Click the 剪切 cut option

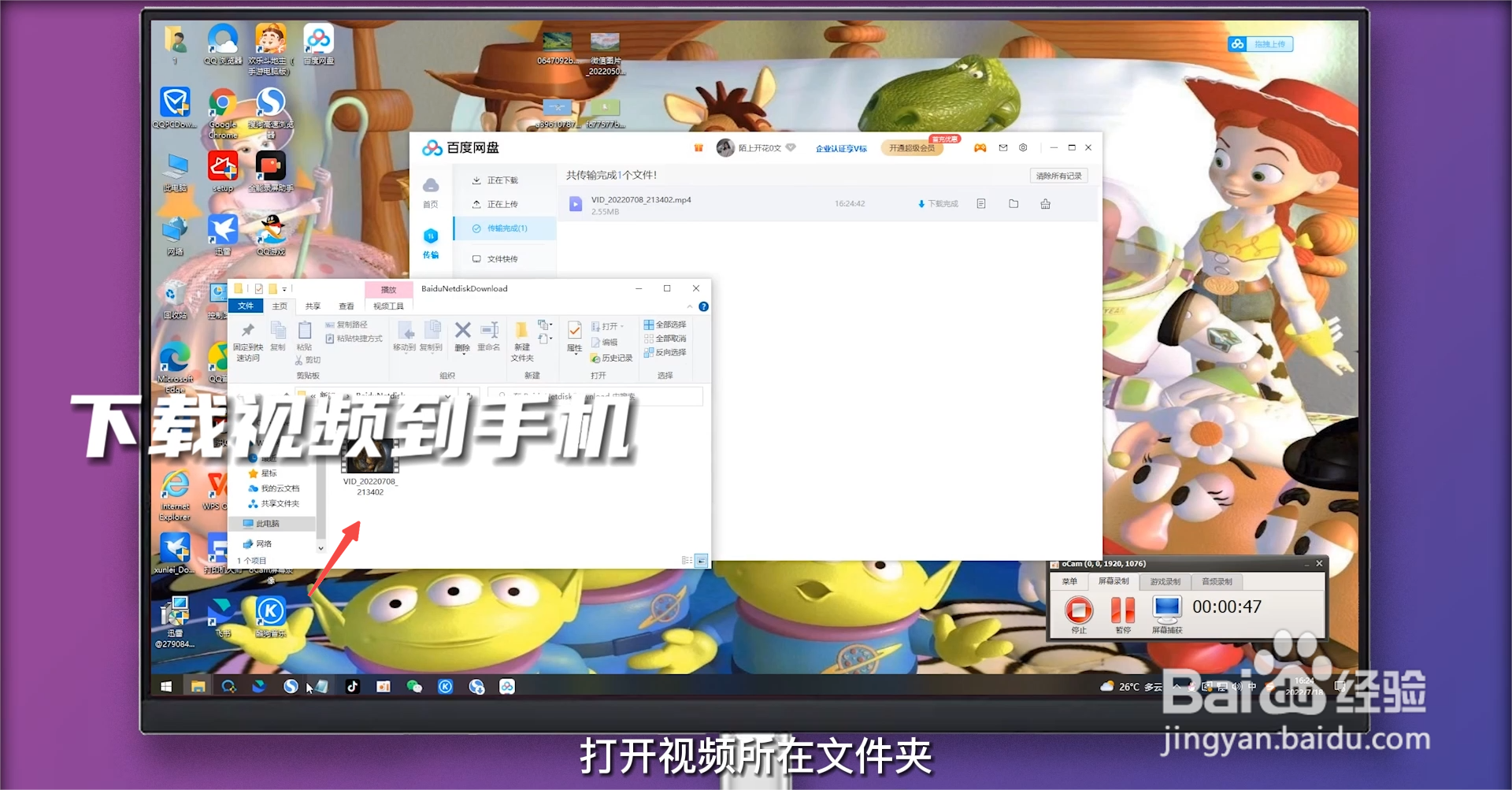[308, 360]
